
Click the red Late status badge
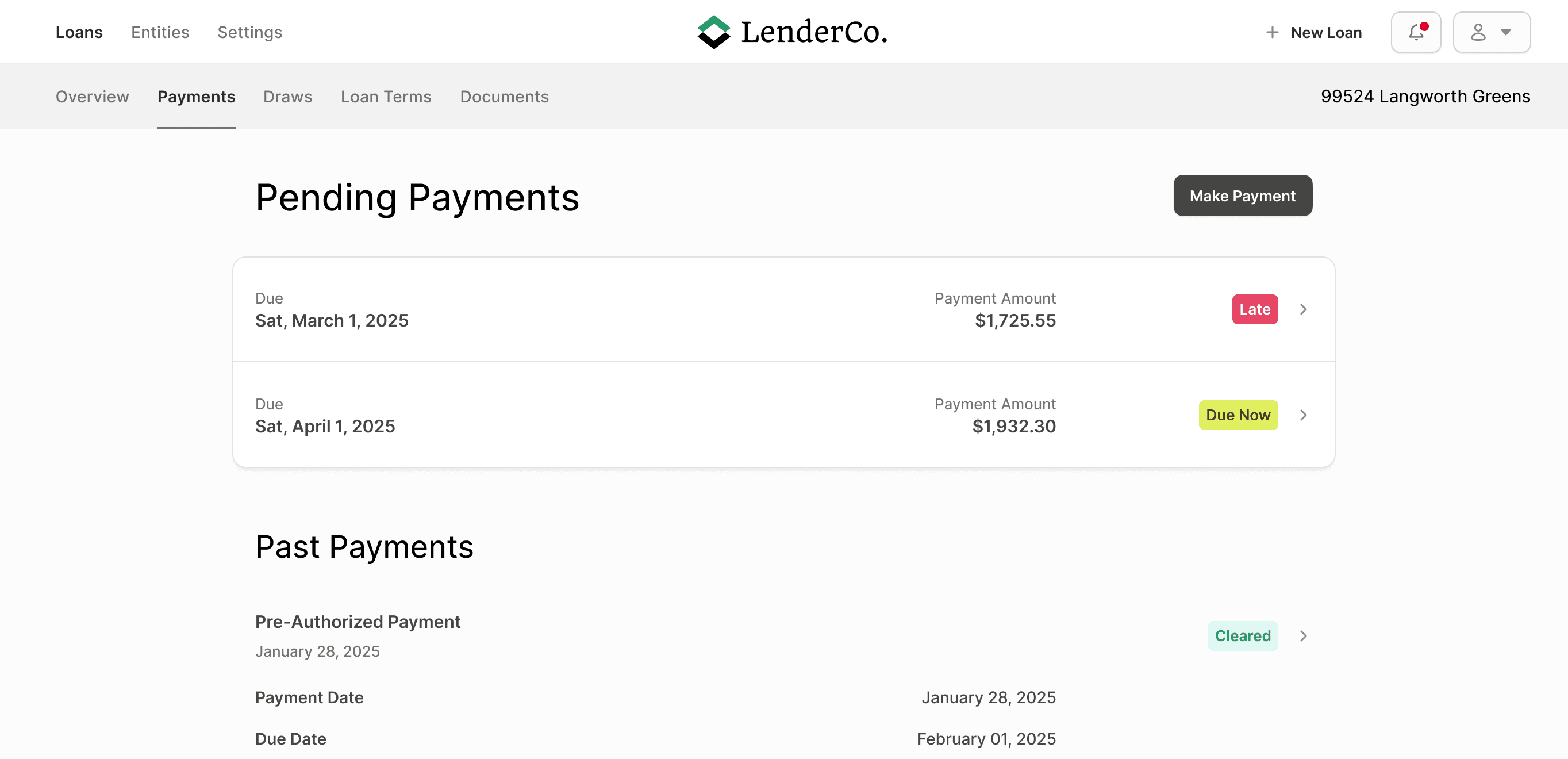point(1255,309)
